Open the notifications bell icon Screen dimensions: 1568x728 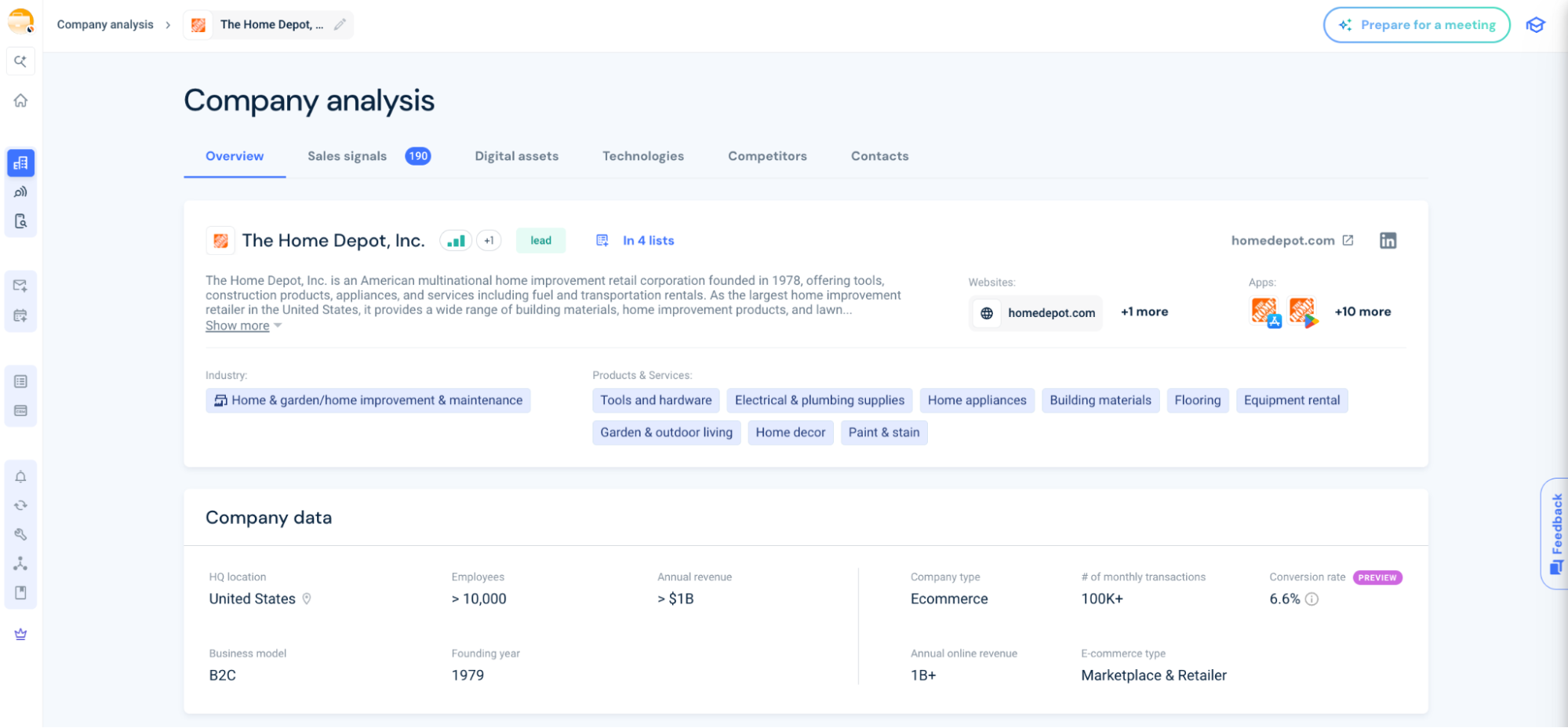(20, 477)
